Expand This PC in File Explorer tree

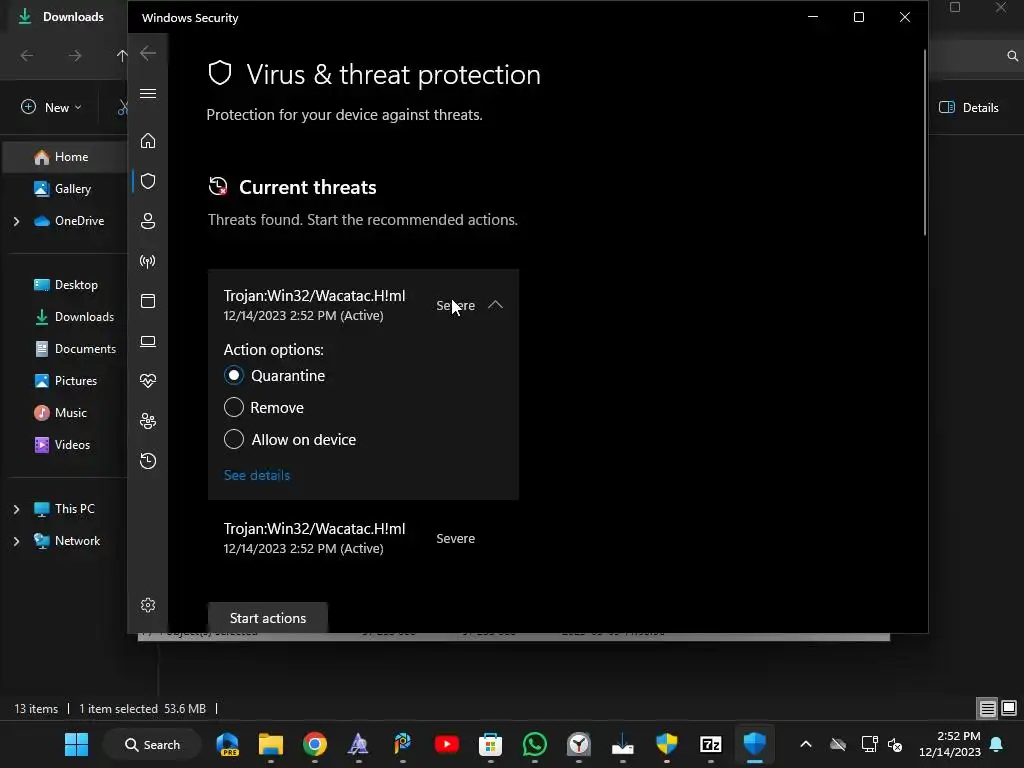click(x=16, y=509)
